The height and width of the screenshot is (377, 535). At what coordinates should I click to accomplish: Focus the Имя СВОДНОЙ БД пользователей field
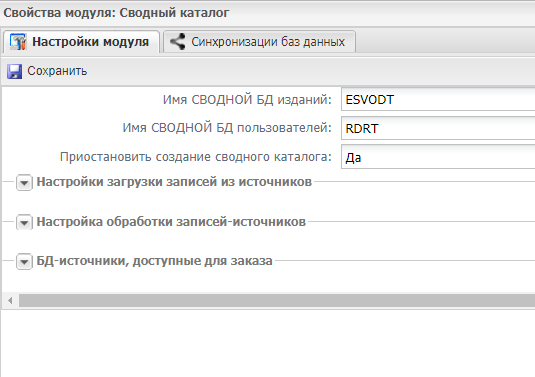[438, 128]
